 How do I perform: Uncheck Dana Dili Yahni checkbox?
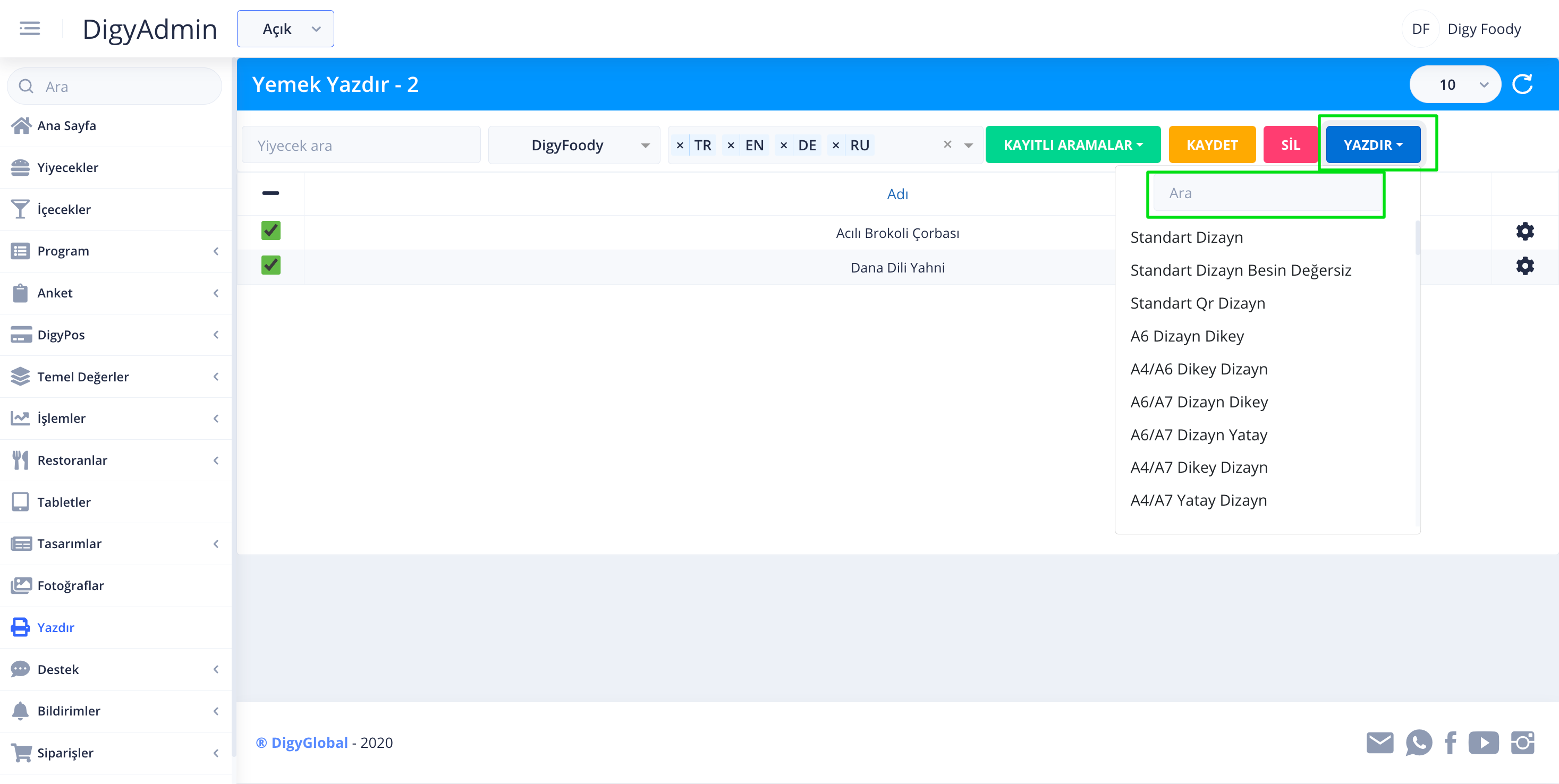click(270, 265)
